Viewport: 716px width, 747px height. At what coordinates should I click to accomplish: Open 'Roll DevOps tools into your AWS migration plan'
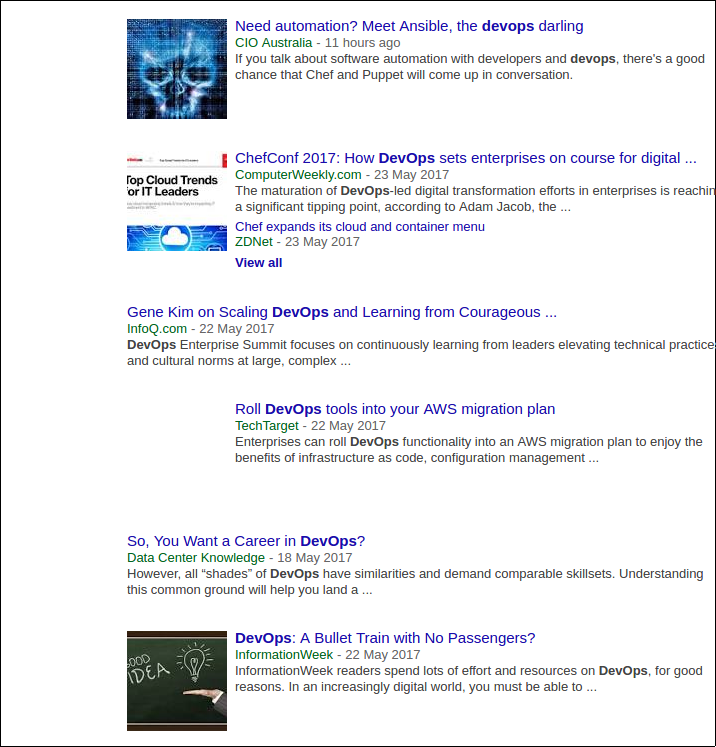tap(395, 409)
